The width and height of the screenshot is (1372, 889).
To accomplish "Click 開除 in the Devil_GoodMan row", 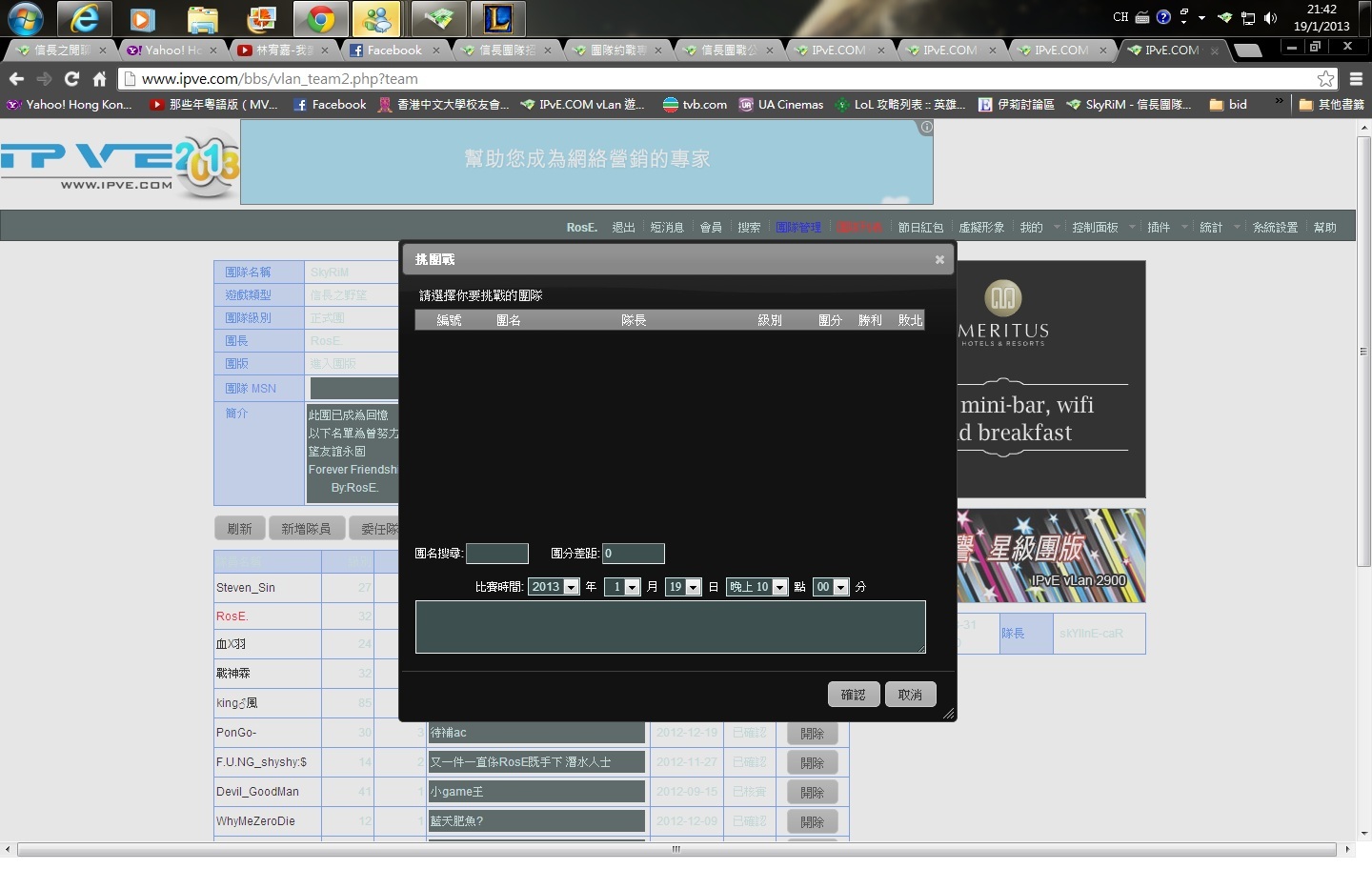I will click(x=812, y=793).
